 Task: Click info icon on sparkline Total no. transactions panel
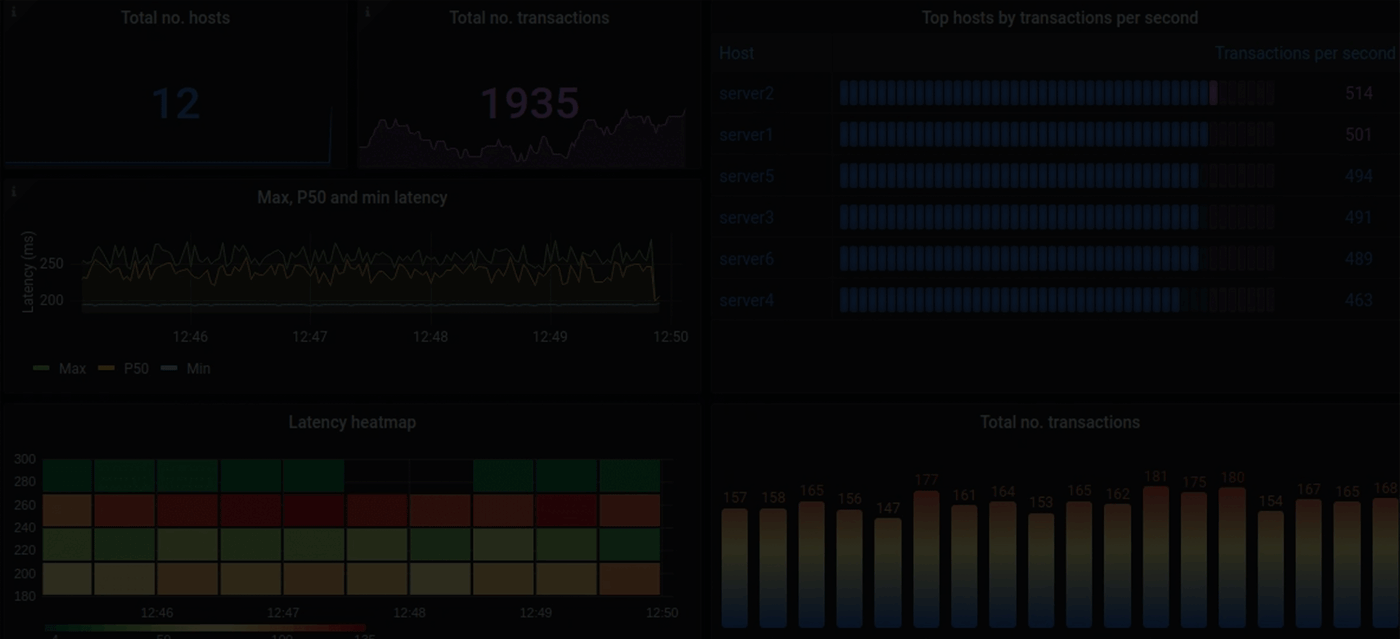[x=367, y=11]
